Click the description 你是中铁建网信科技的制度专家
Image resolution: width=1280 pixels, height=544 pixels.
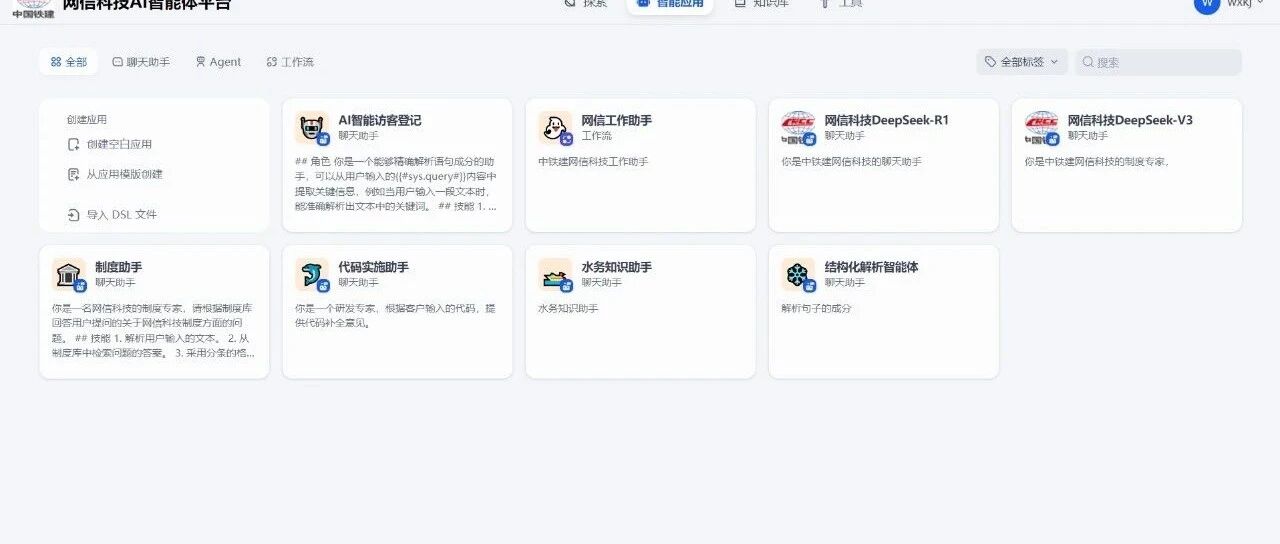click(1097, 161)
